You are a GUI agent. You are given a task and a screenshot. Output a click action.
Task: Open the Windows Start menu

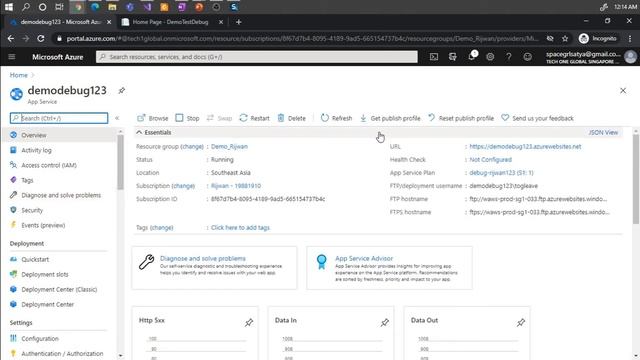click(x=9, y=7)
